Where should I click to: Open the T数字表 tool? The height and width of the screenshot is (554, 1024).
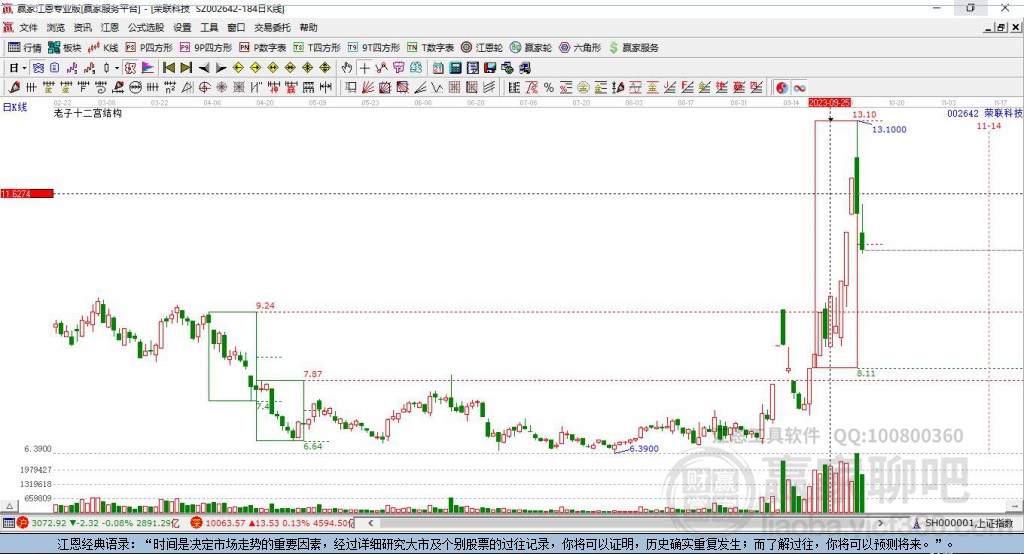(x=430, y=48)
